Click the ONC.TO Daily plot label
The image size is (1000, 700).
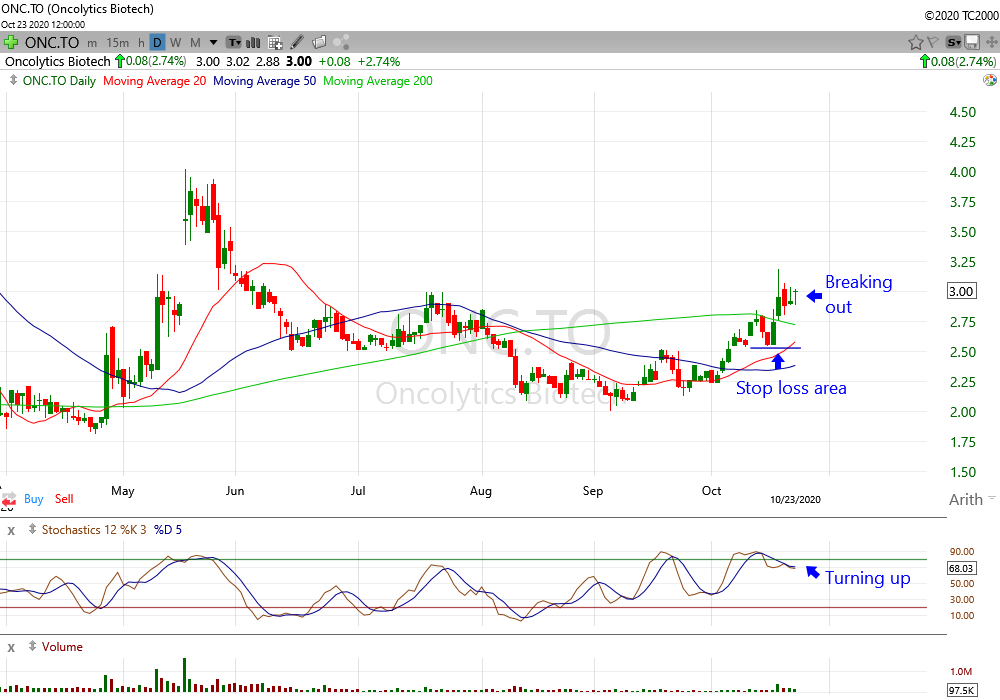point(59,81)
